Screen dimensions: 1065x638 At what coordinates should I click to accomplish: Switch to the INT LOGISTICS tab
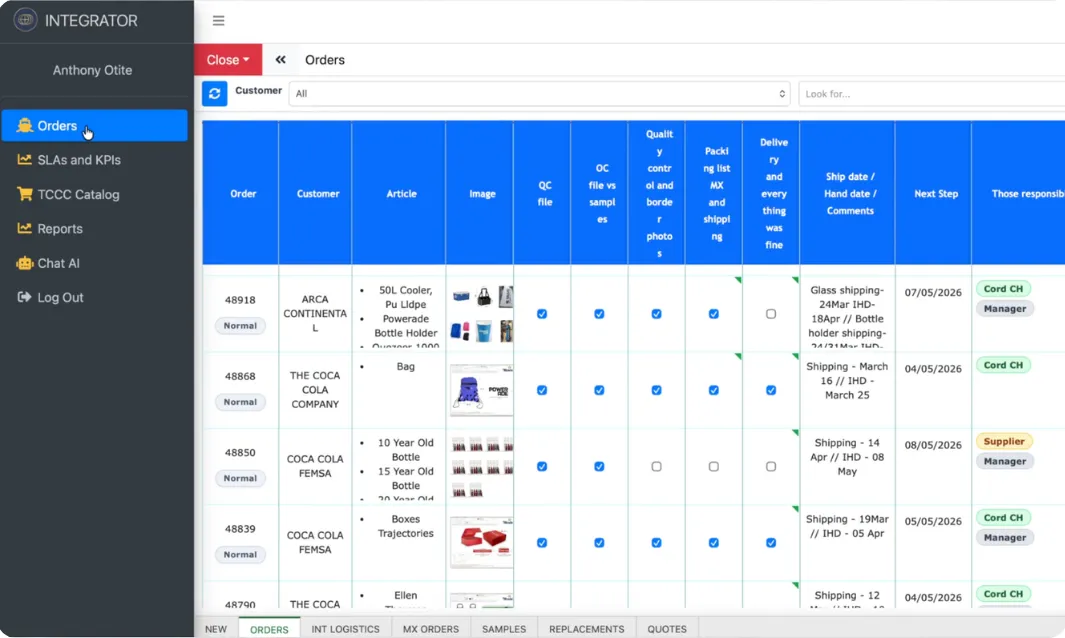(x=345, y=629)
